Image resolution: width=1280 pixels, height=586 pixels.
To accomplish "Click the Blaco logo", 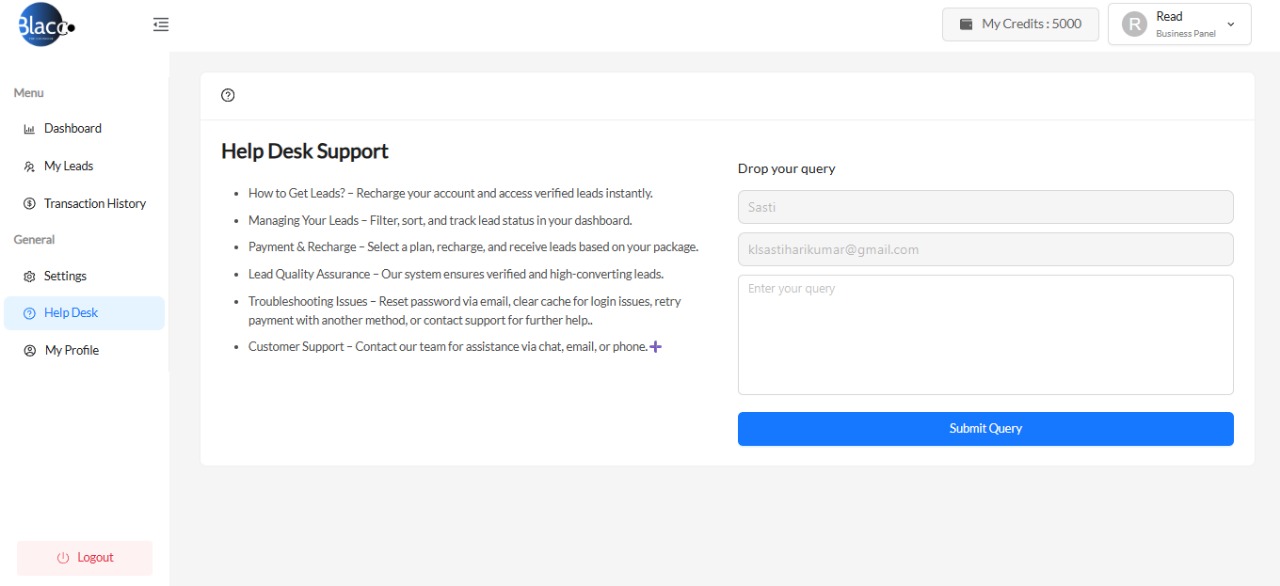I will pos(46,25).
